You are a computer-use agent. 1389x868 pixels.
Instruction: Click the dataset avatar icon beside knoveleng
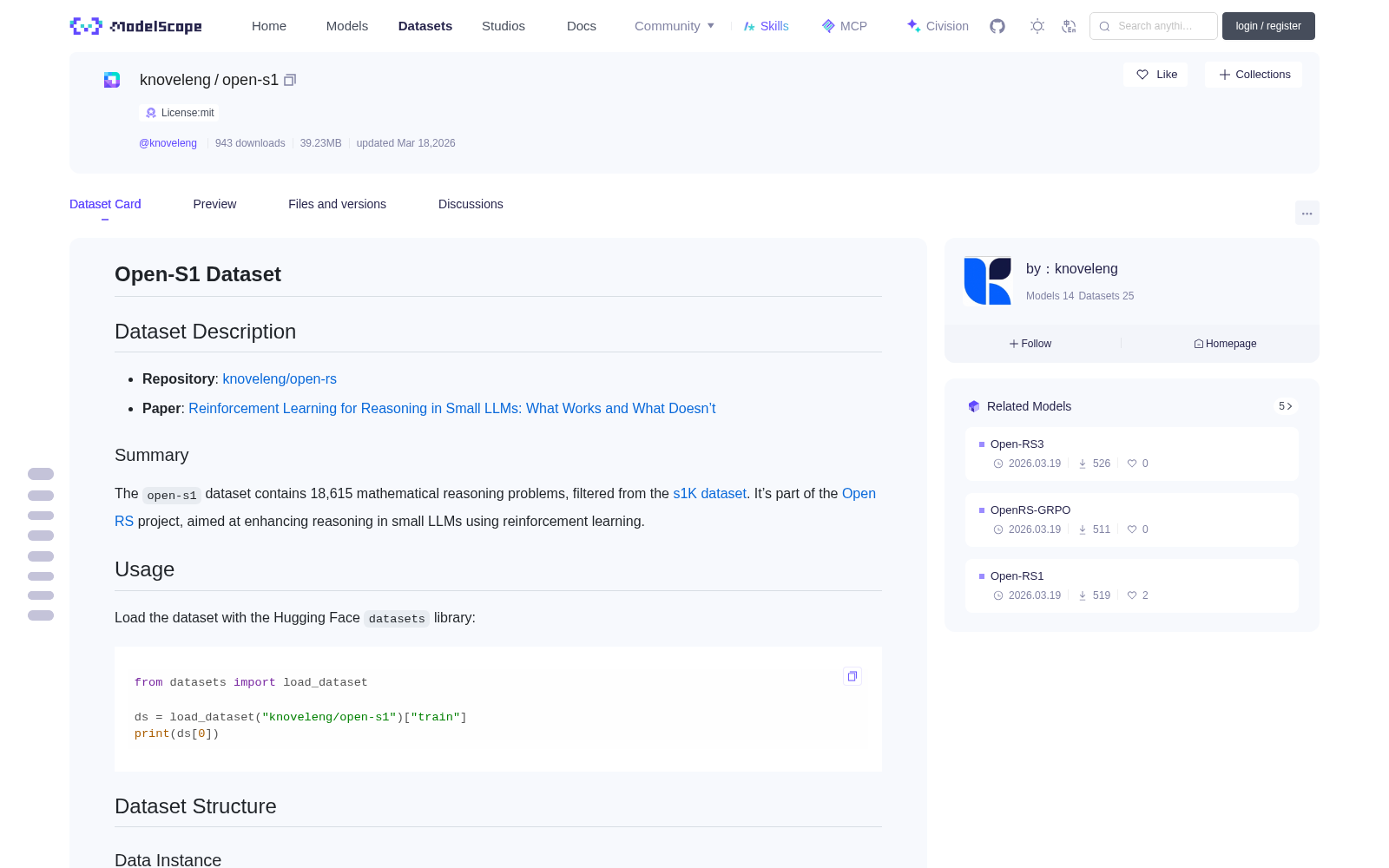112,80
